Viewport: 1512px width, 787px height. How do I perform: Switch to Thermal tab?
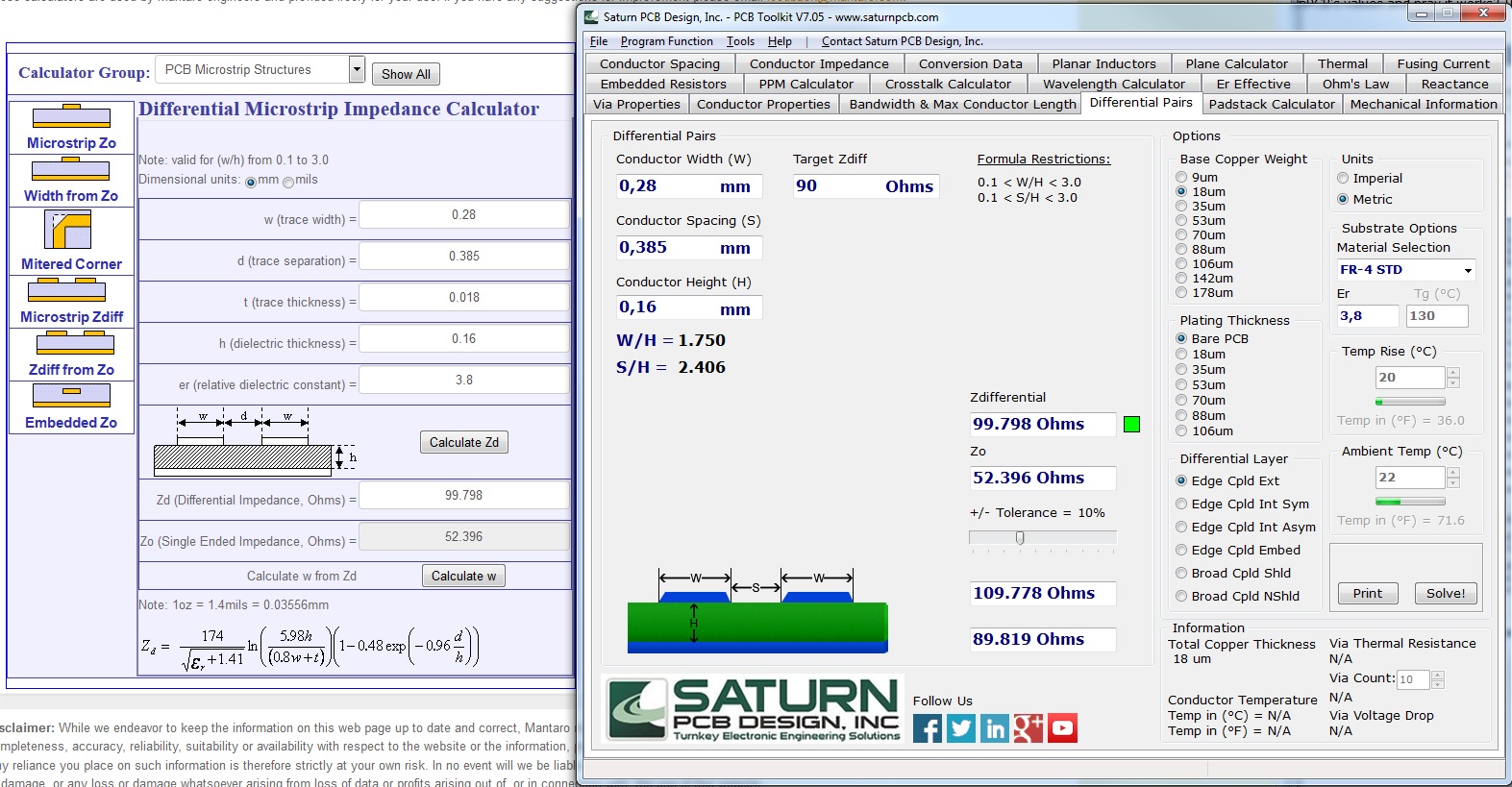click(1343, 63)
